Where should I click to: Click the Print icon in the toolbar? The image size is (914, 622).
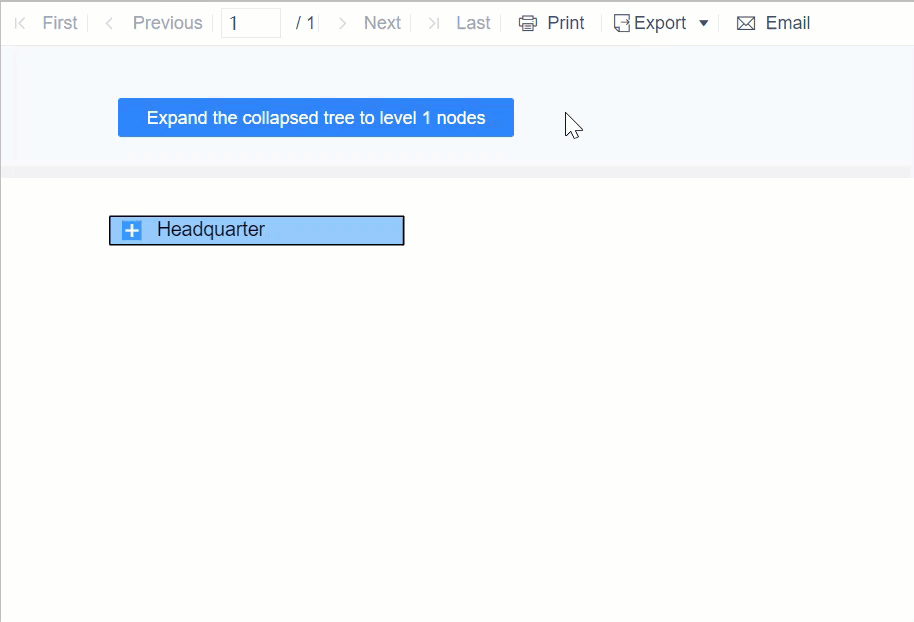coord(528,22)
